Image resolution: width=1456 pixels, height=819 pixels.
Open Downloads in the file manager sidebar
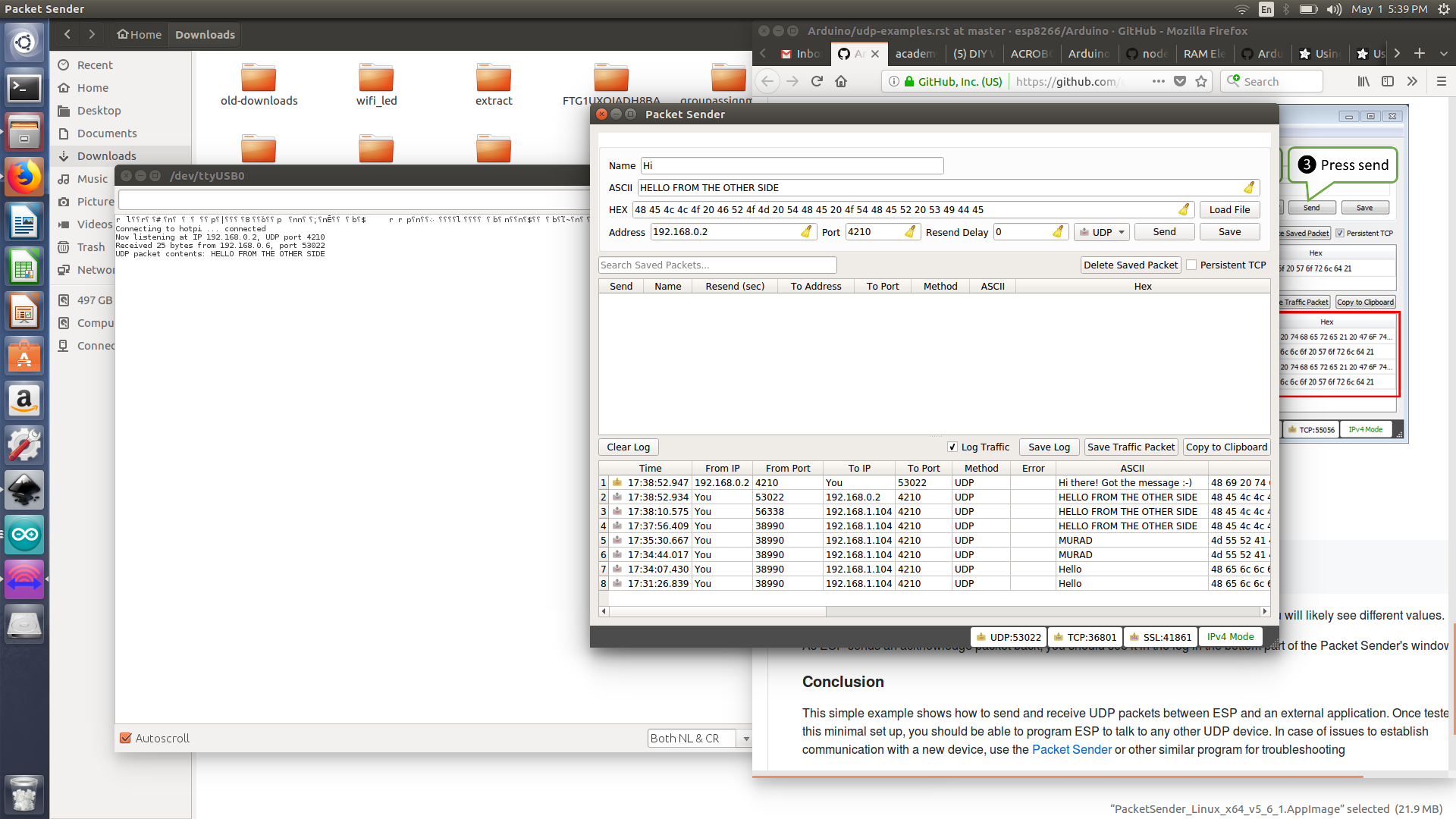[106, 155]
